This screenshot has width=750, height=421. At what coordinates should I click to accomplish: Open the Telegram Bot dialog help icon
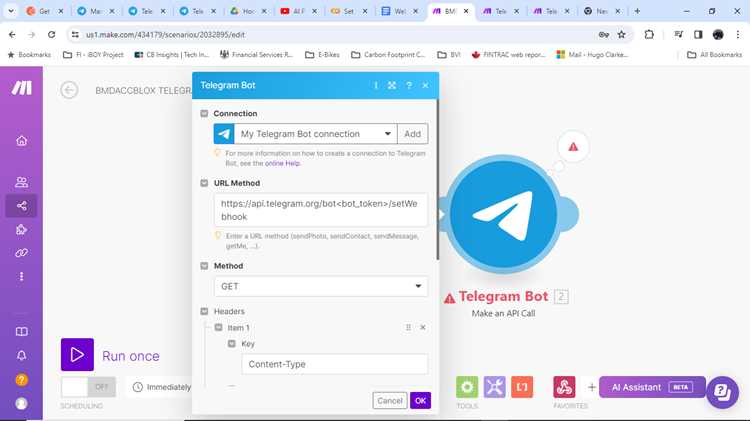point(409,85)
